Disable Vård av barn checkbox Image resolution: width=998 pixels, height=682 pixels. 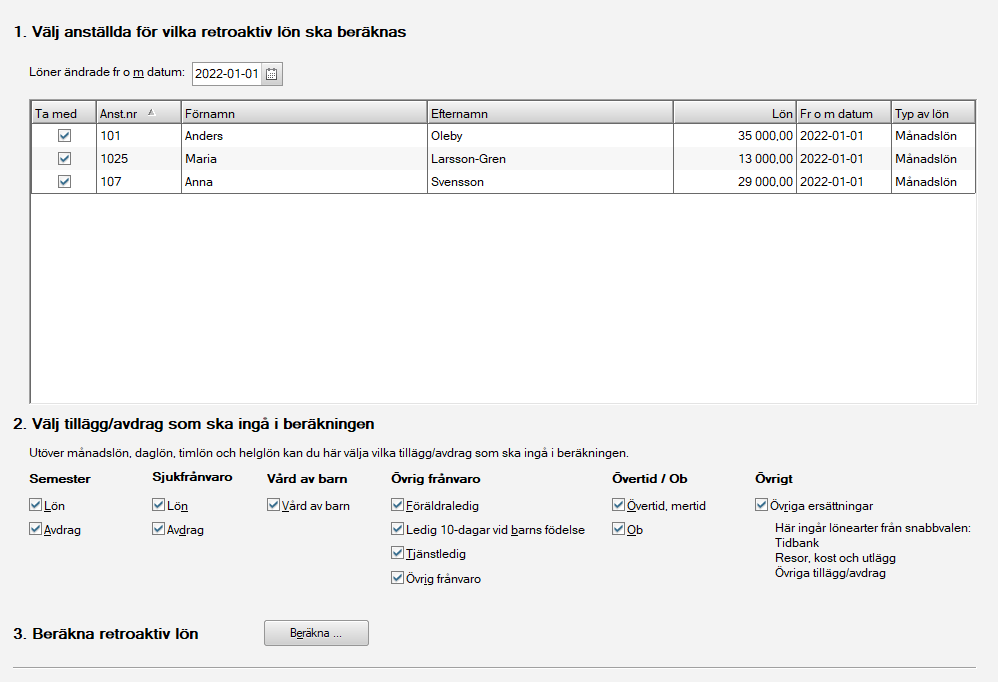click(x=274, y=506)
